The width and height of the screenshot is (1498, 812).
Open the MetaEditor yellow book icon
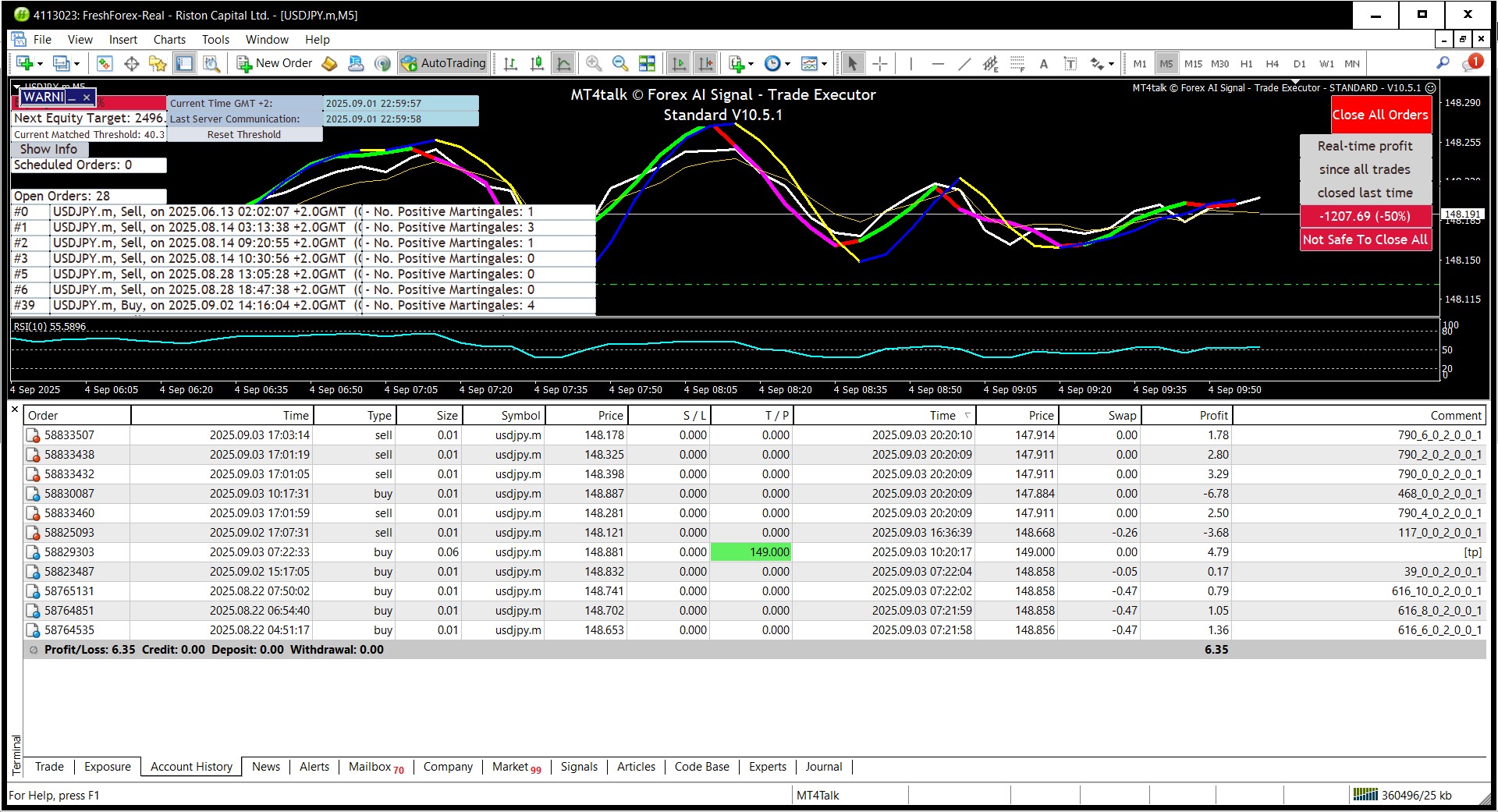pos(329,64)
